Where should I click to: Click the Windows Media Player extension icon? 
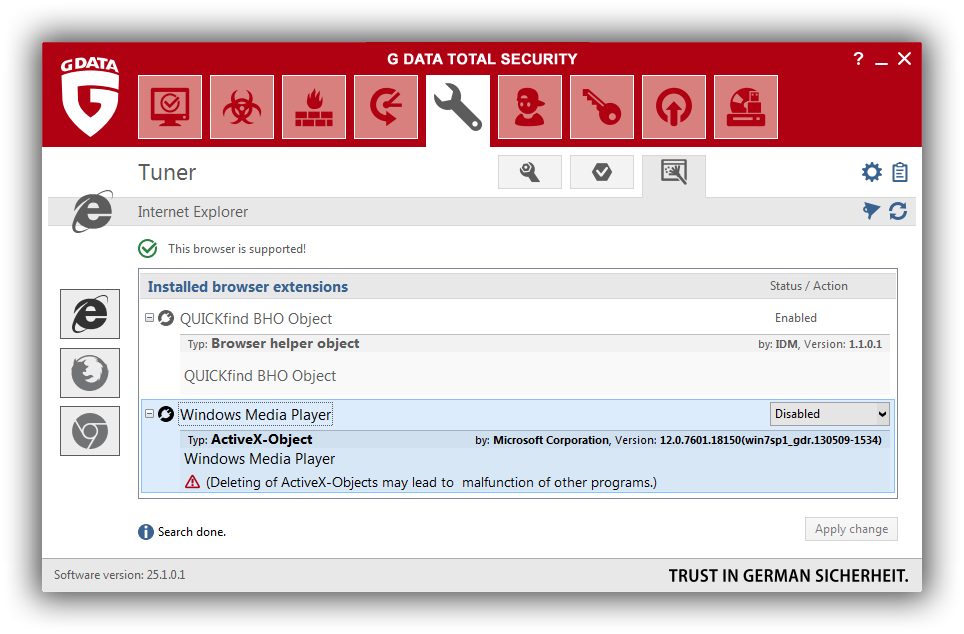tap(166, 414)
